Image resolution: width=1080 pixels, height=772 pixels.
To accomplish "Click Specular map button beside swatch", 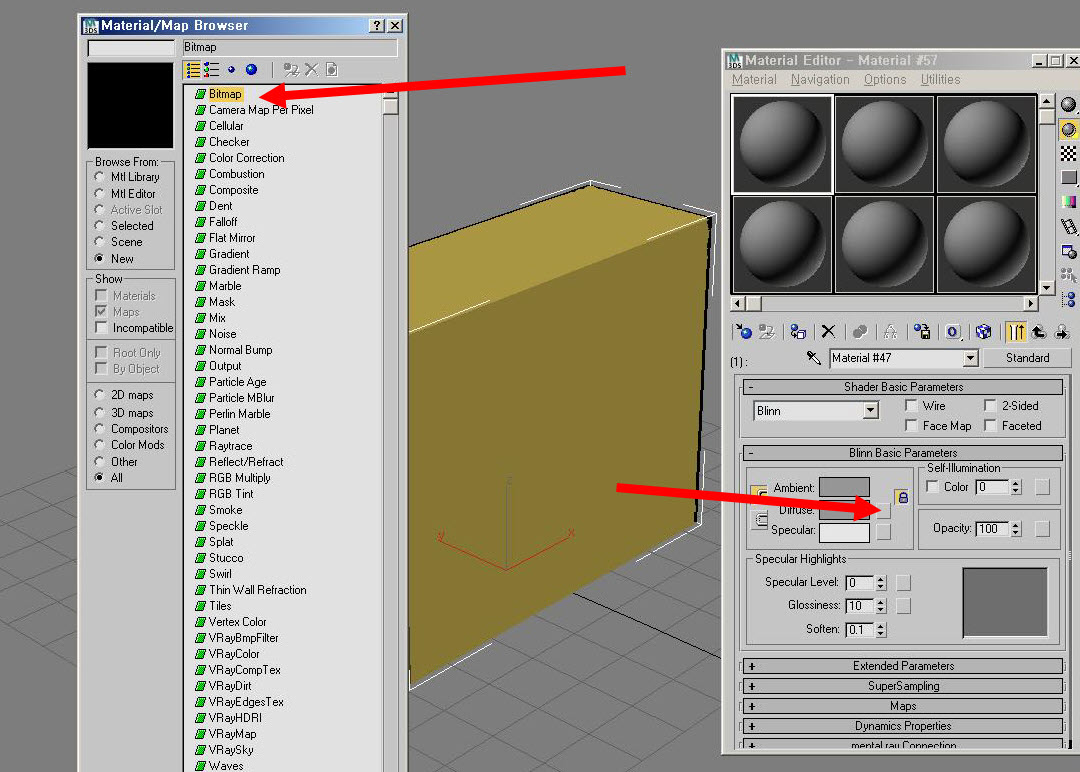I will [x=884, y=532].
